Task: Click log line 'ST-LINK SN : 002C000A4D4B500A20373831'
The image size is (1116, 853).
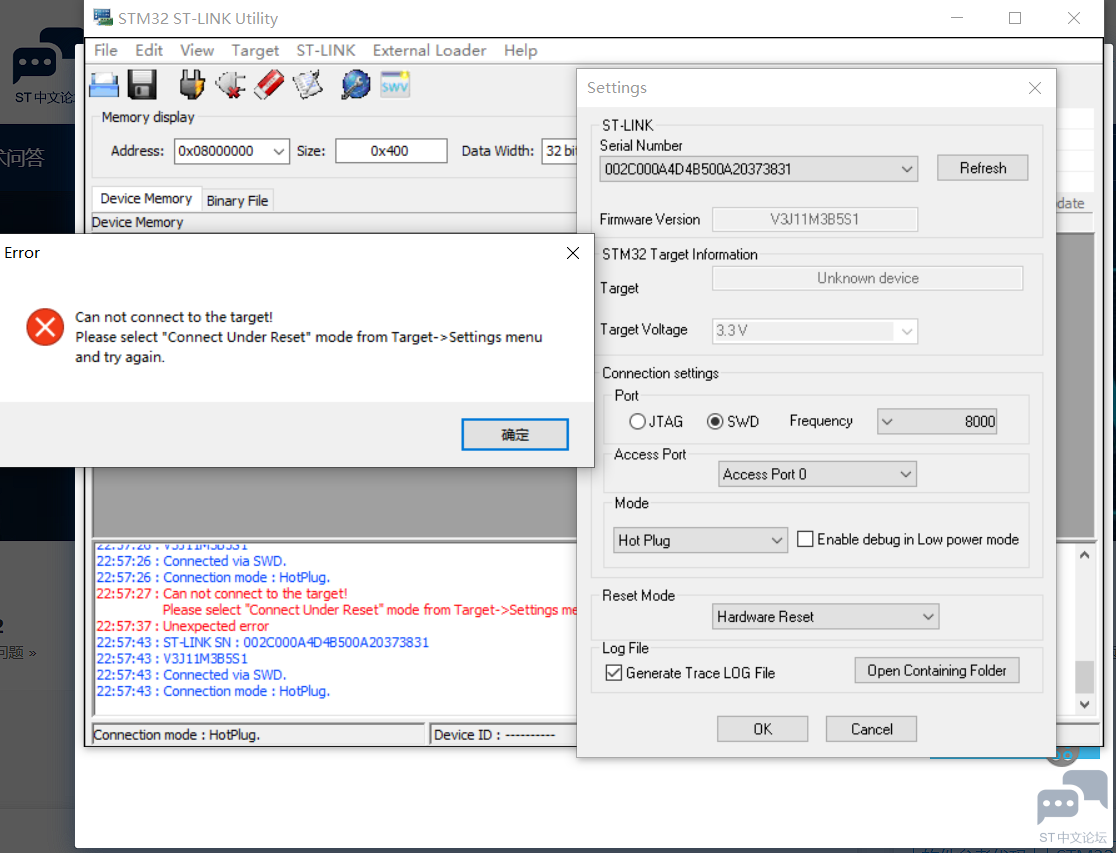Action: tap(263, 642)
